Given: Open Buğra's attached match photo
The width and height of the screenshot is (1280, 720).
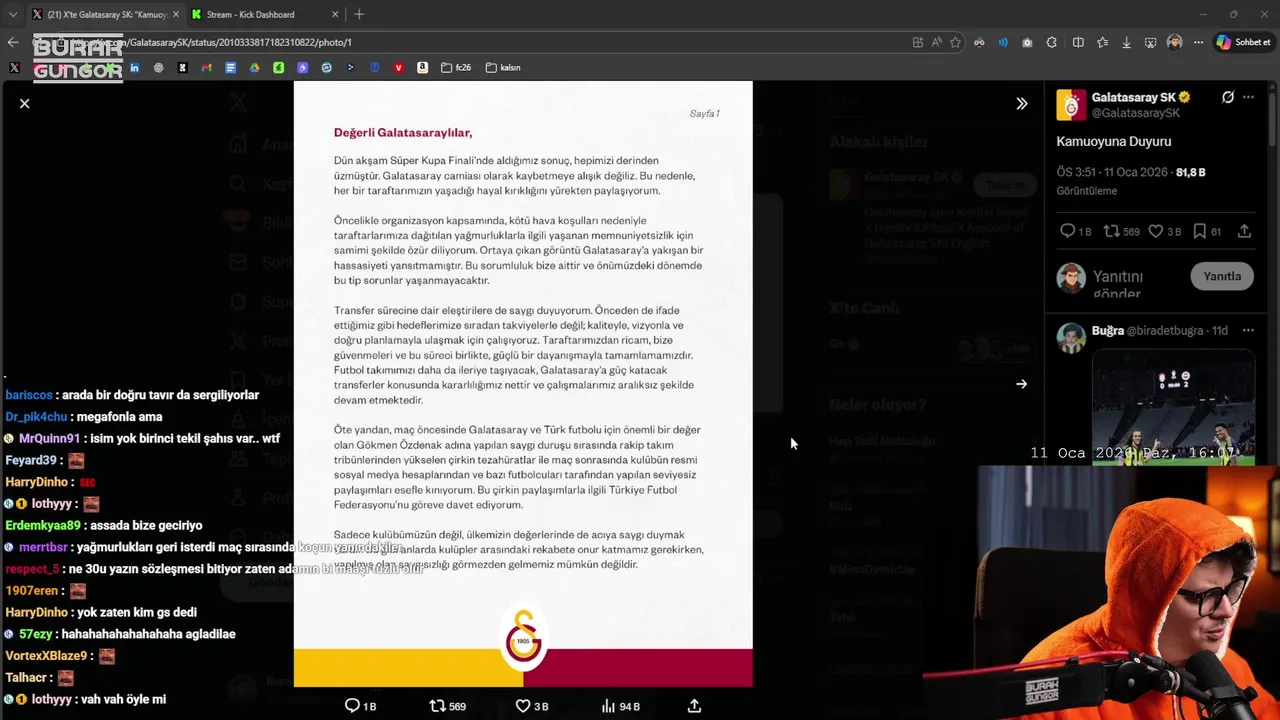Looking at the screenshot, I should [x=1173, y=407].
